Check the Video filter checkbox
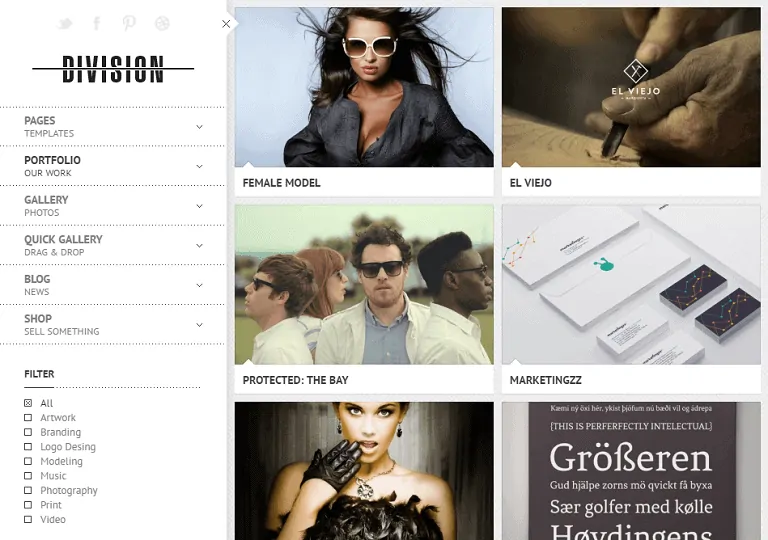 [x=28, y=519]
